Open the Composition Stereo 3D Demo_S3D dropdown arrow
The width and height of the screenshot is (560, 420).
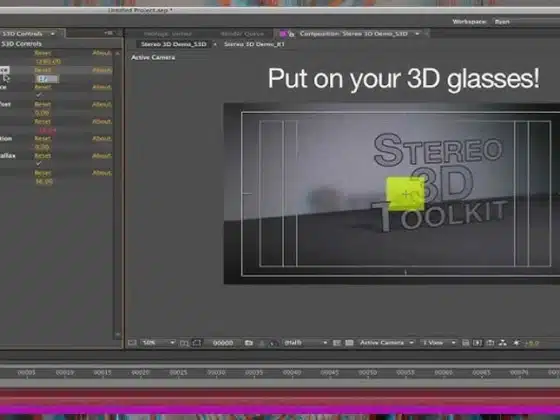417,34
